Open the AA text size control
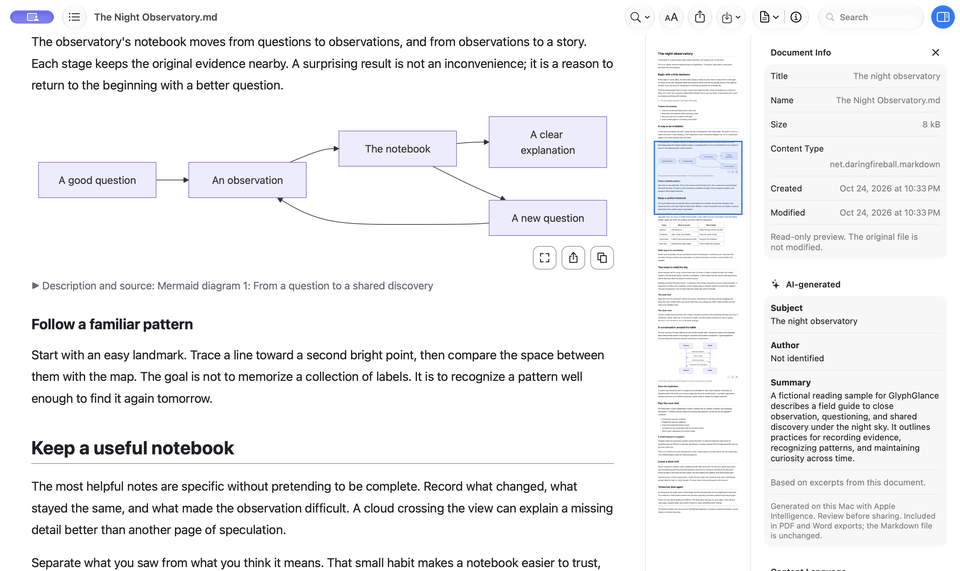This screenshot has height=571, width=960. 671,17
